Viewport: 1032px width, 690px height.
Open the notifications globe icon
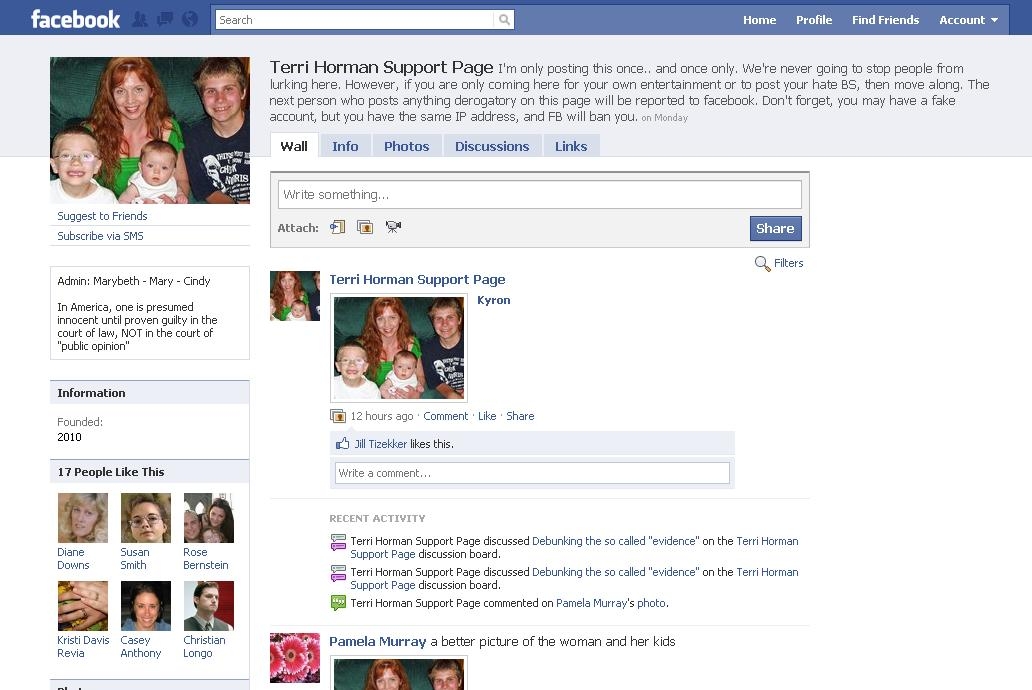(x=190, y=19)
